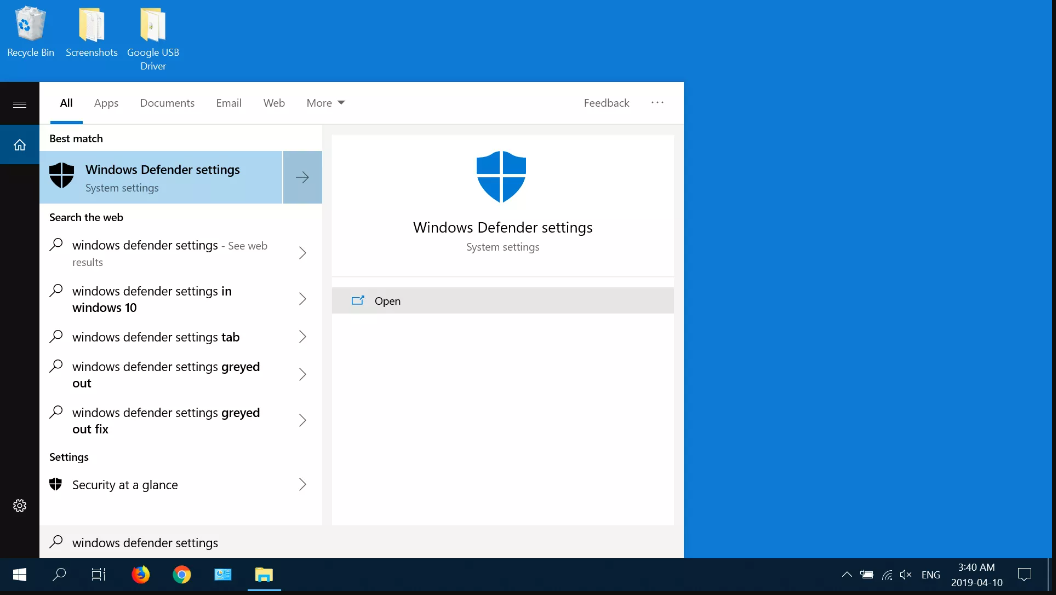Select Windows Defender settings best match

[161, 177]
